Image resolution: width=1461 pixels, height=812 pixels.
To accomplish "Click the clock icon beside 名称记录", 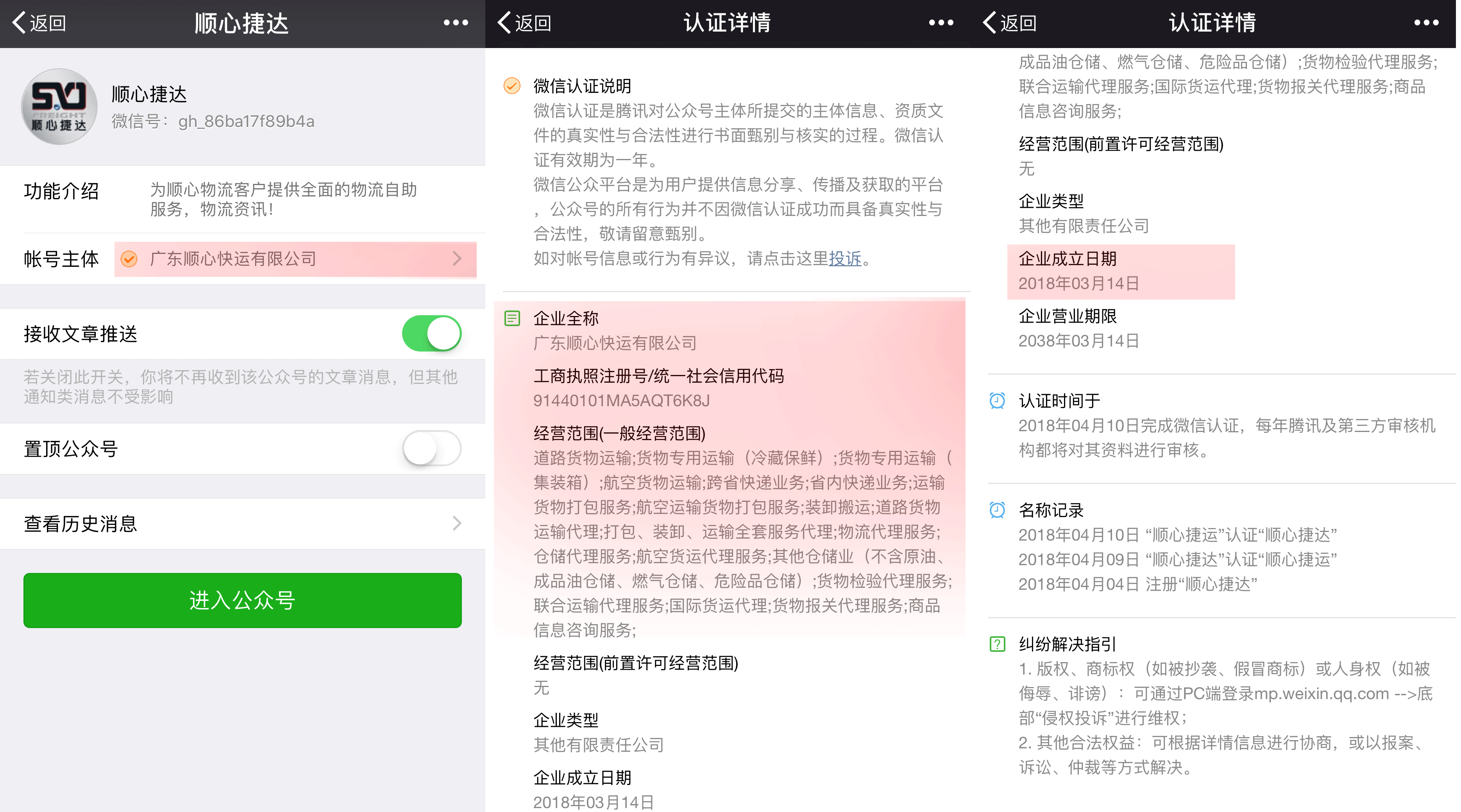I will [x=998, y=510].
